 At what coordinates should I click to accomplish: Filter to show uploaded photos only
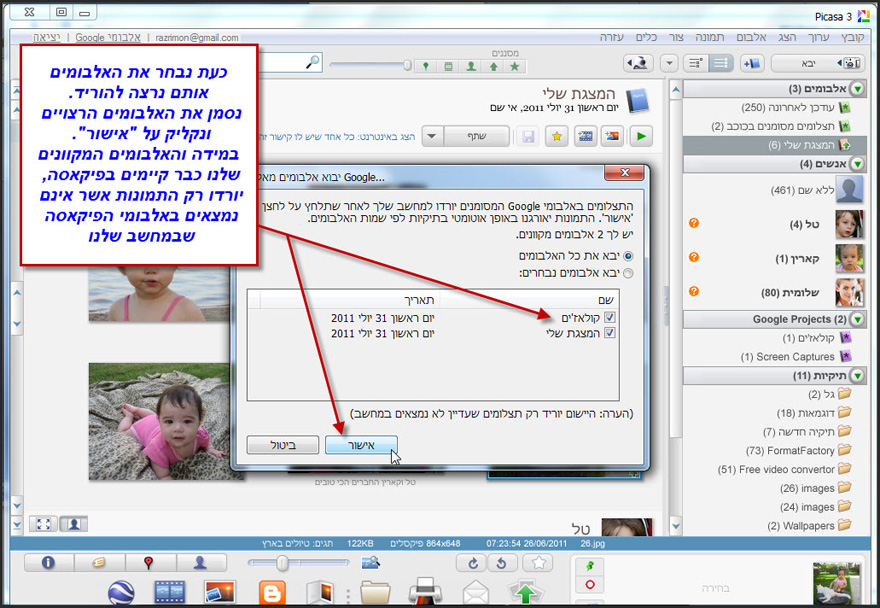(x=493, y=67)
